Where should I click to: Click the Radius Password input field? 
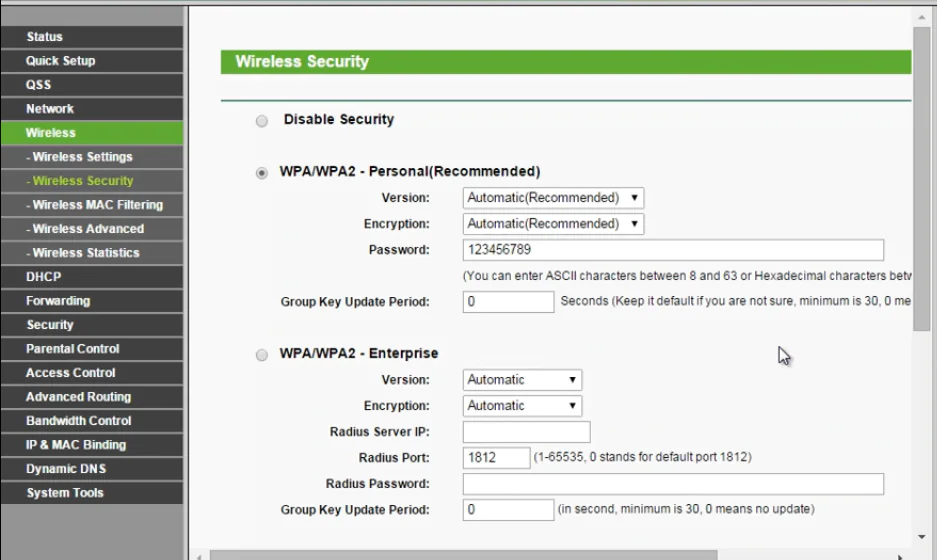point(673,484)
